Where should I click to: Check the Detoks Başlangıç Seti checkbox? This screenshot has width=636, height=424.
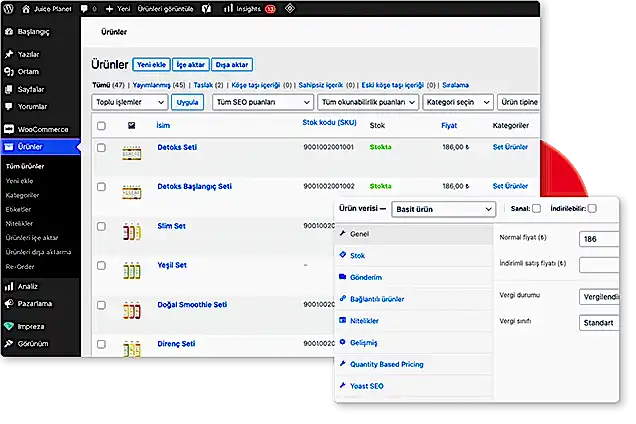point(101,187)
